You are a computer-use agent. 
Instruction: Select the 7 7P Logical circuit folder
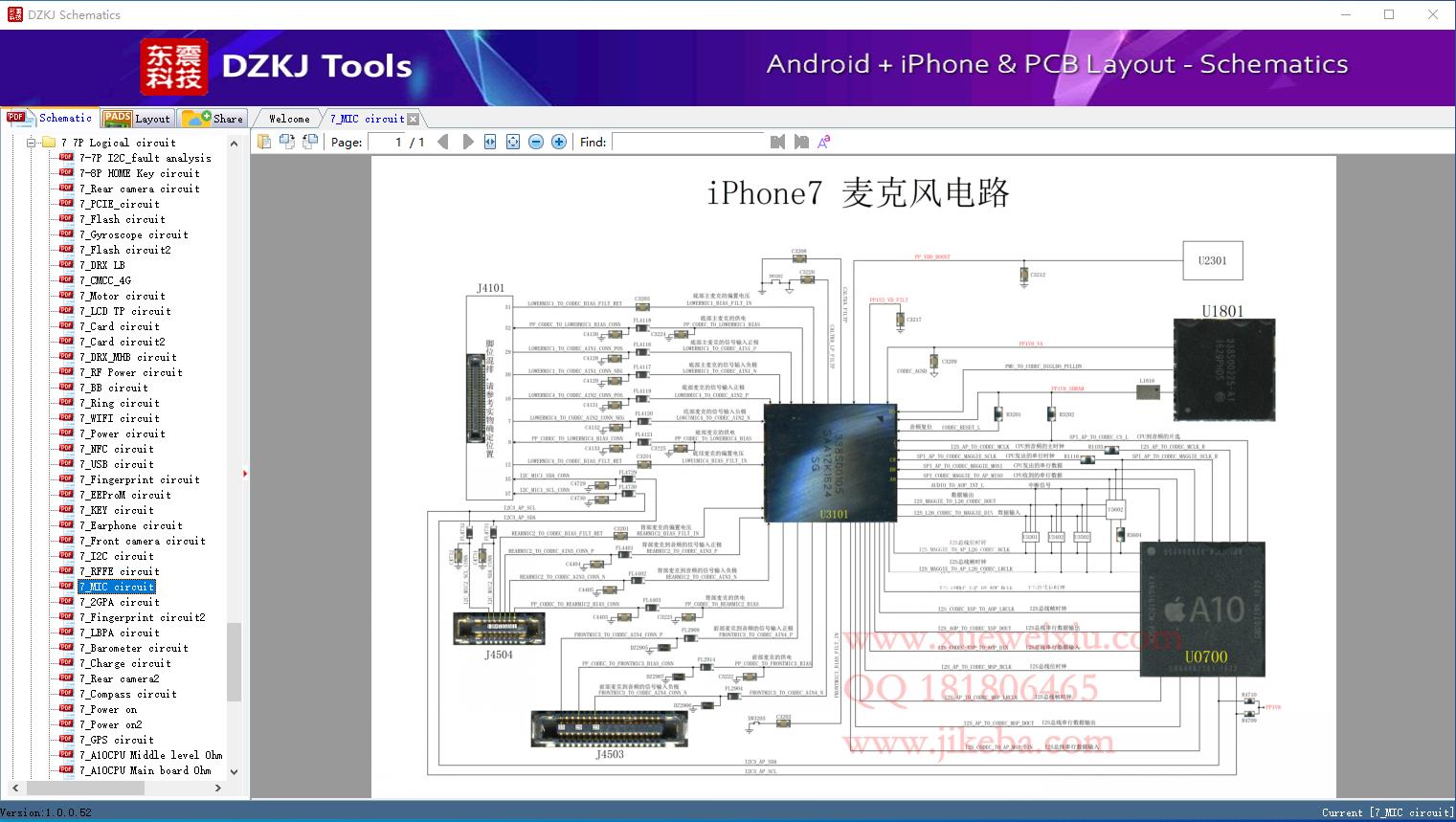point(119,143)
